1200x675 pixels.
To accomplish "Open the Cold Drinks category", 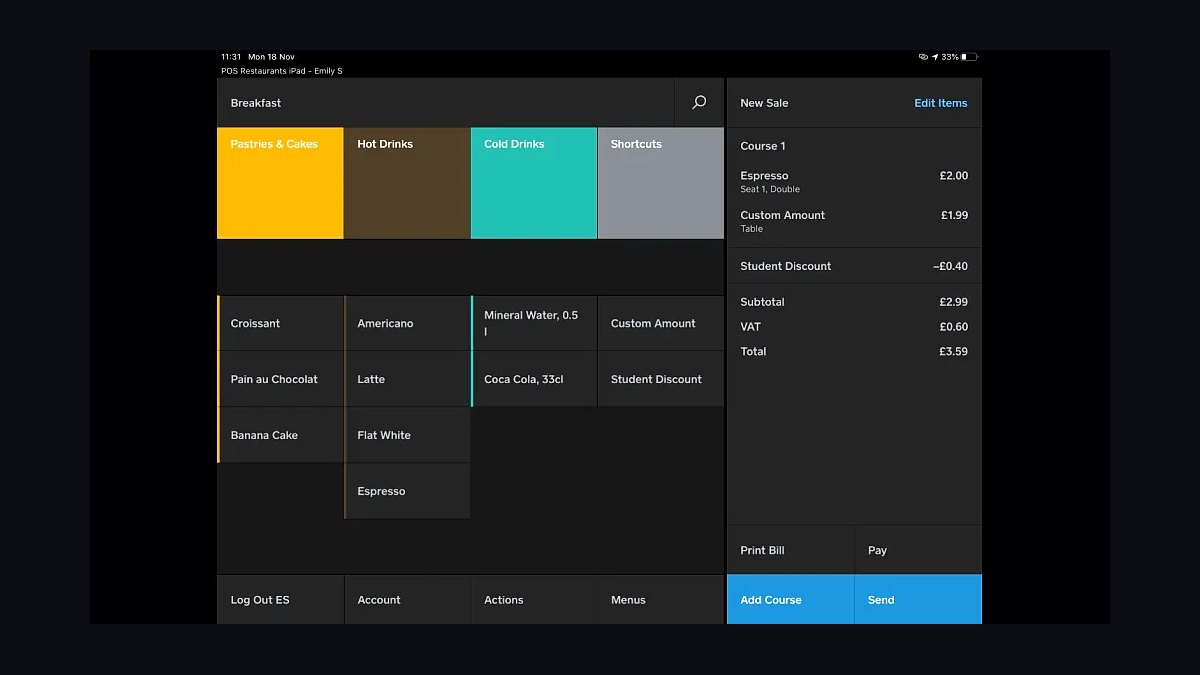I will click(534, 183).
